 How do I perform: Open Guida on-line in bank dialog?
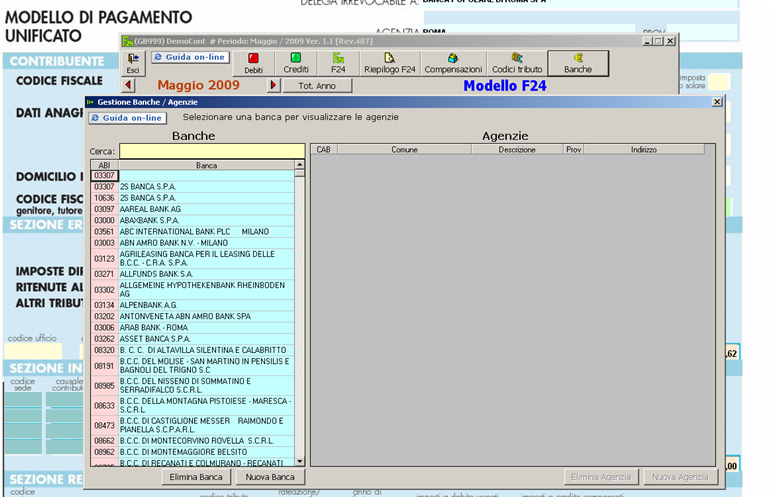[127, 118]
